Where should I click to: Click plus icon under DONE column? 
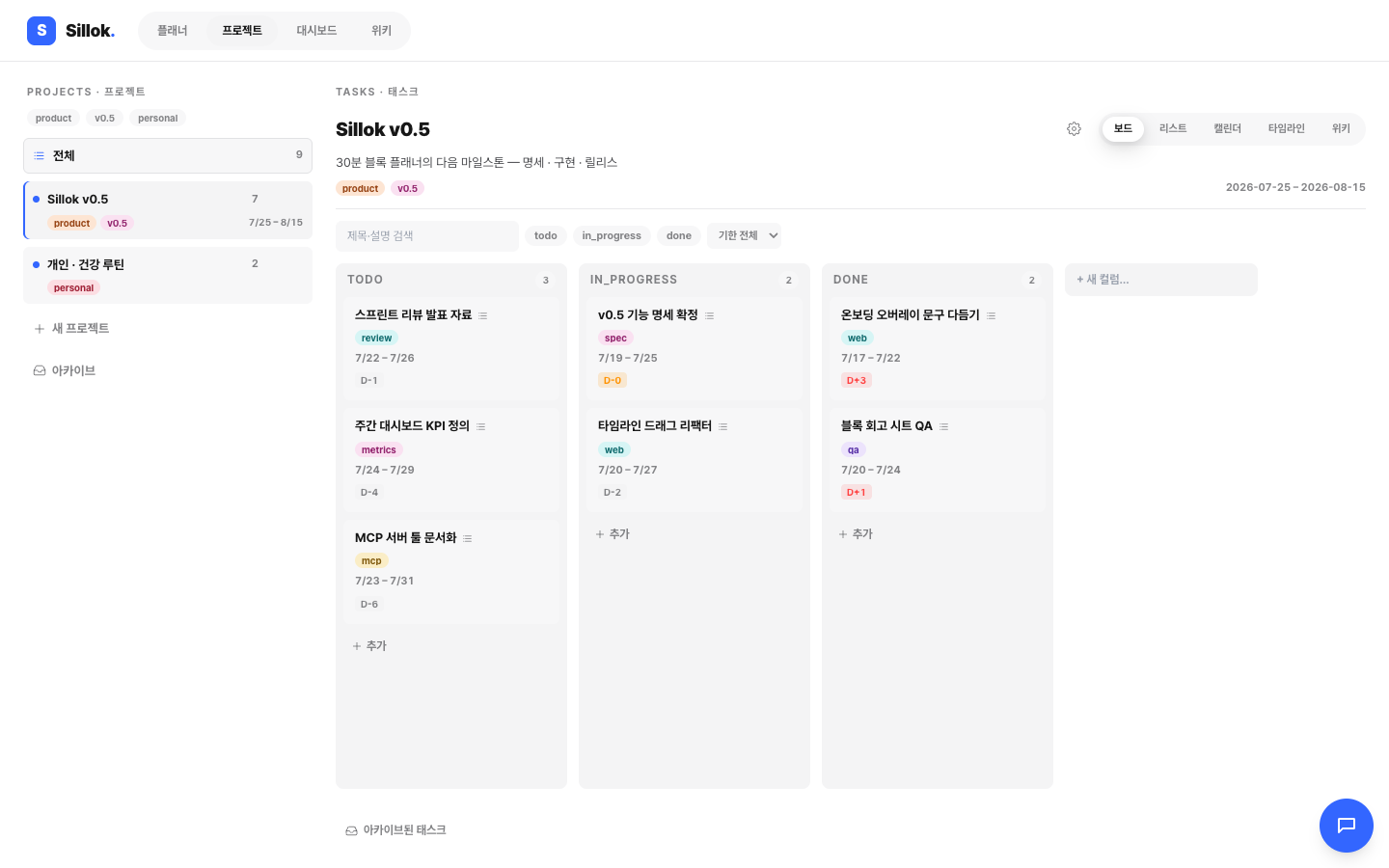click(x=843, y=534)
